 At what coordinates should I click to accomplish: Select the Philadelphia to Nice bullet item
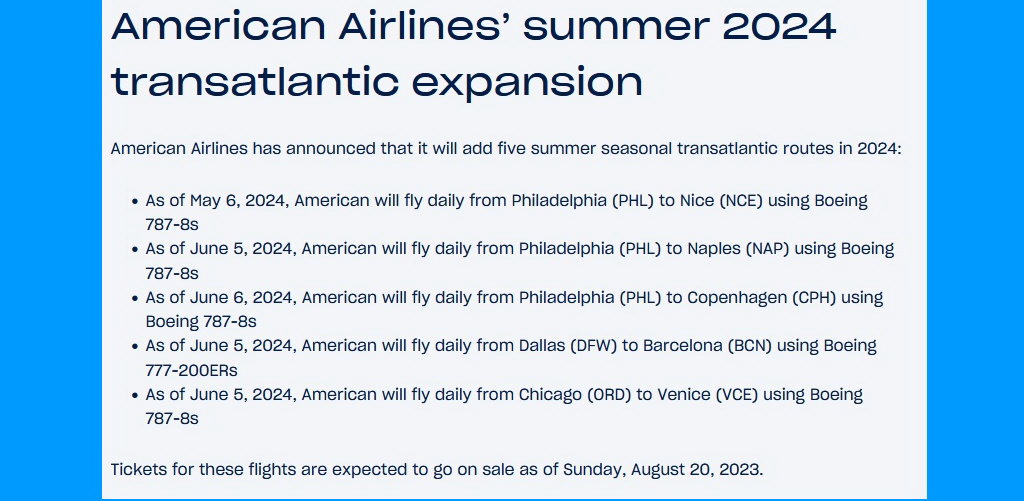507,212
